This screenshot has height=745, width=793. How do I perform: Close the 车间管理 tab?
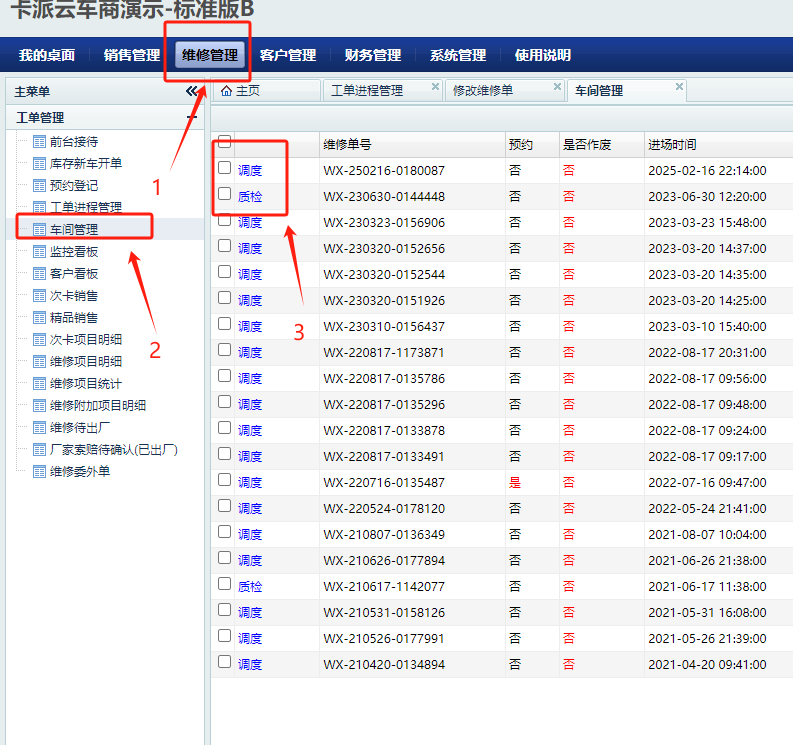[680, 87]
